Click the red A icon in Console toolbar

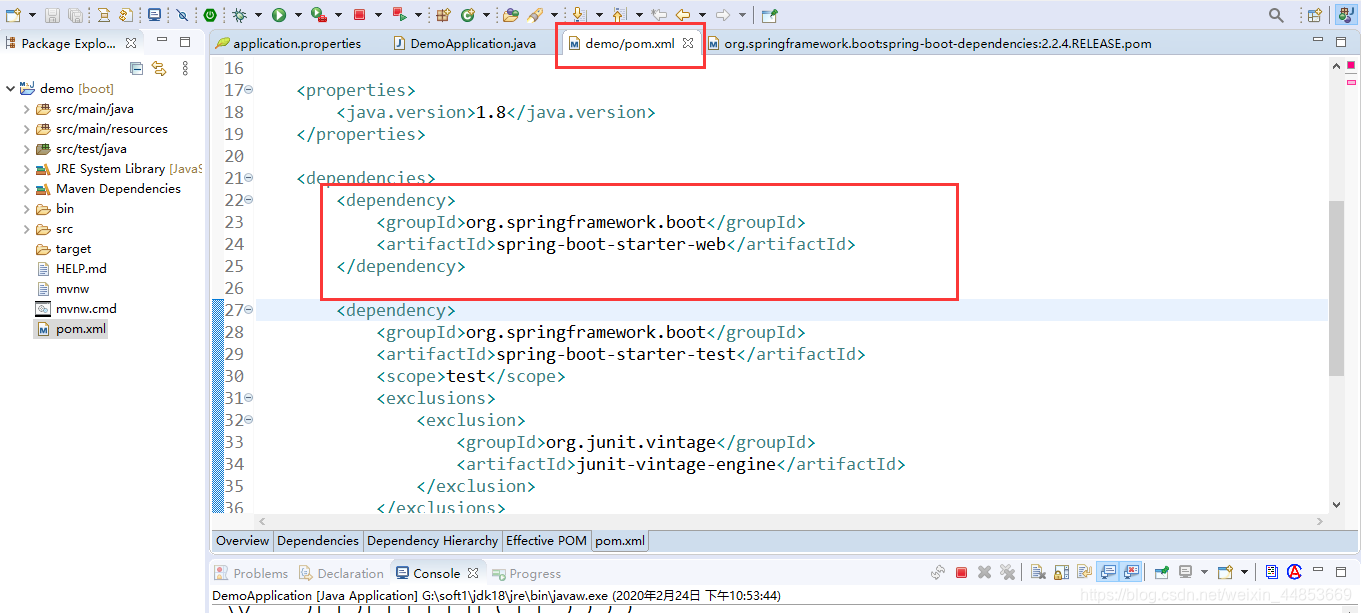[x=1294, y=573]
